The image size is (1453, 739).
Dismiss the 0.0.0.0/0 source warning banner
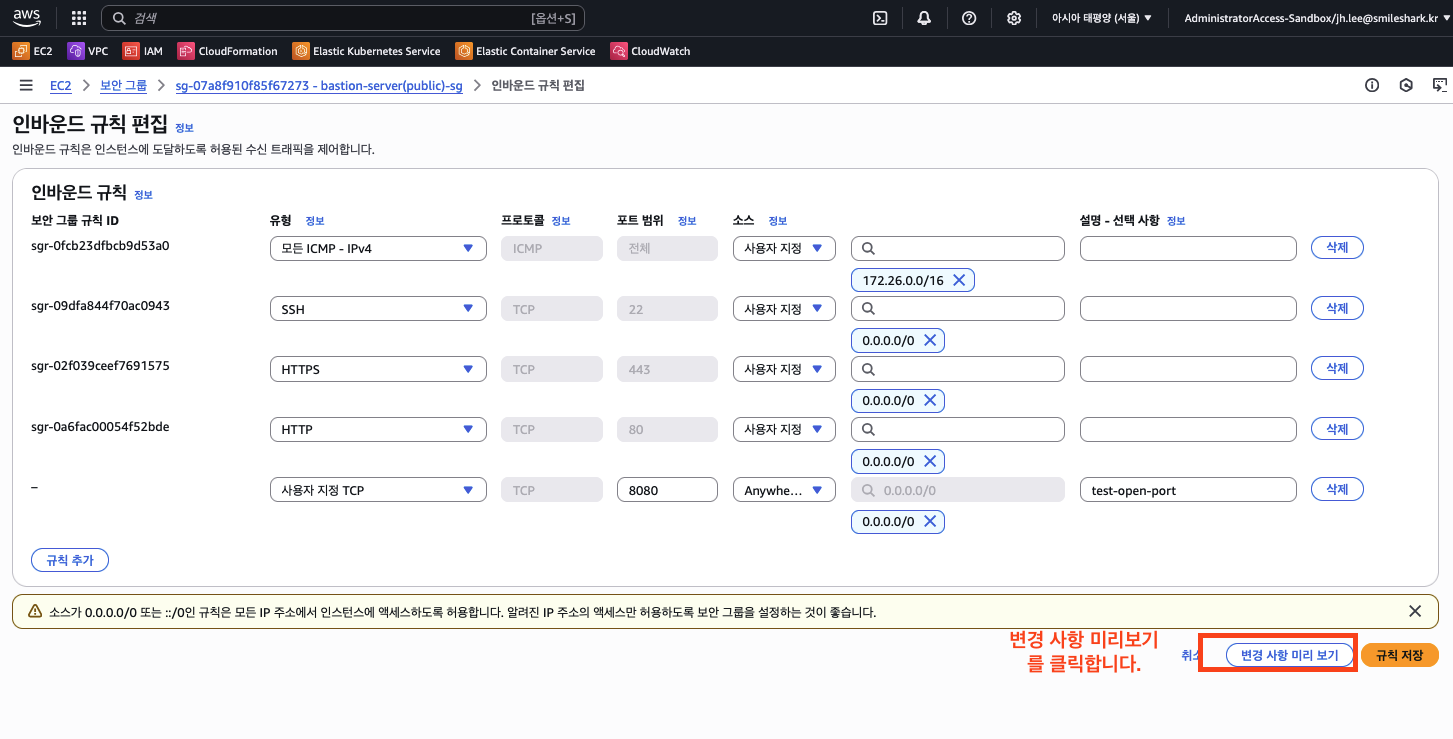pyautogui.click(x=1414, y=611)
